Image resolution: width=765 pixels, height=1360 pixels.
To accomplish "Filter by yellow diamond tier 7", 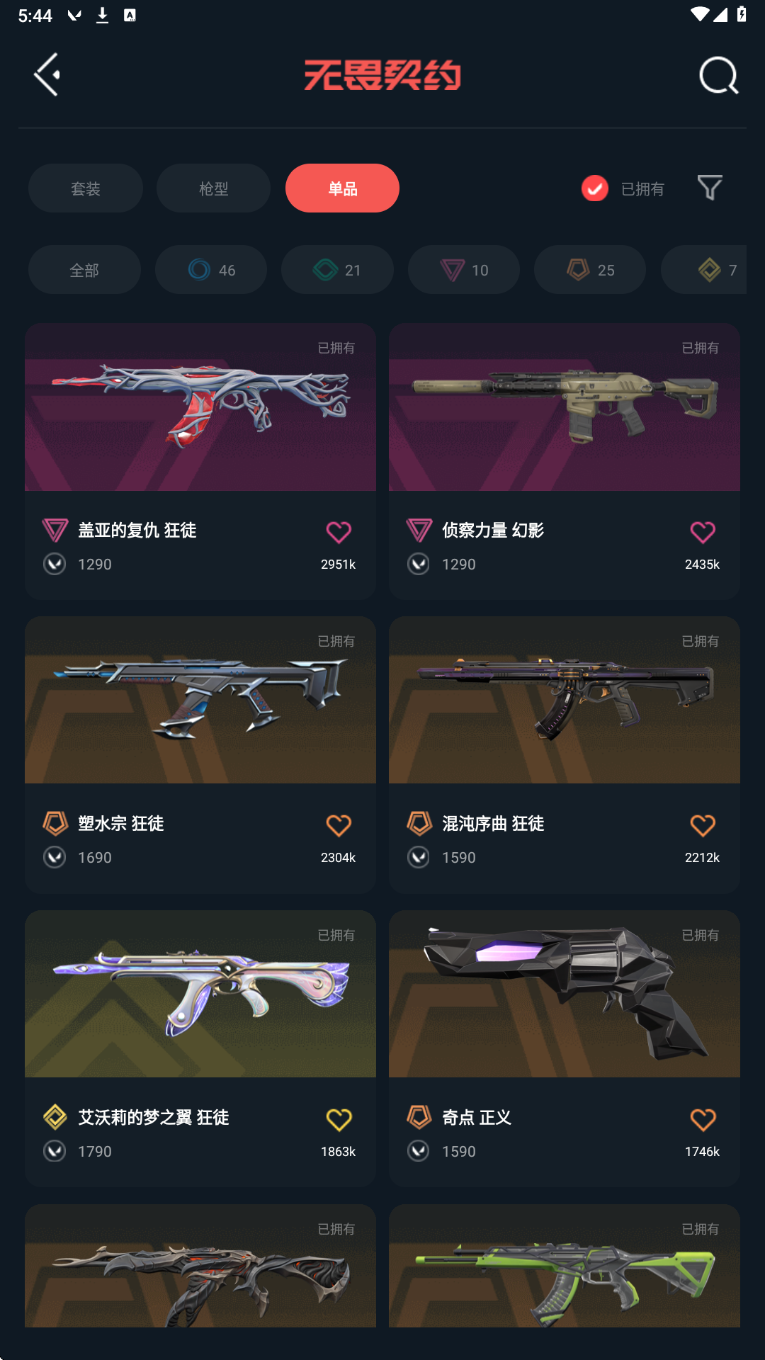I will (705, 270).
